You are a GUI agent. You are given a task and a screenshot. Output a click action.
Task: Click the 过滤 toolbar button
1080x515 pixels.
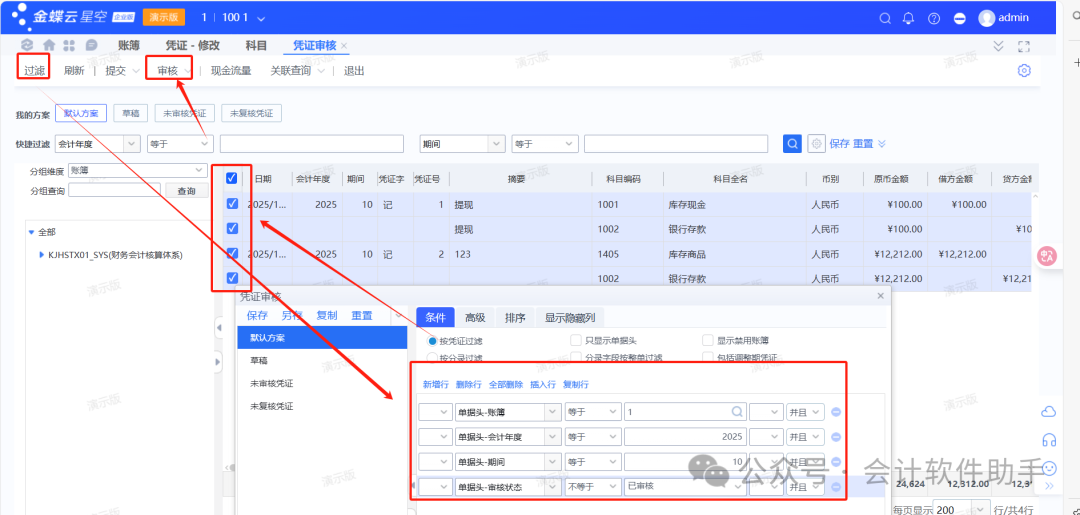[x=35, y=71]
